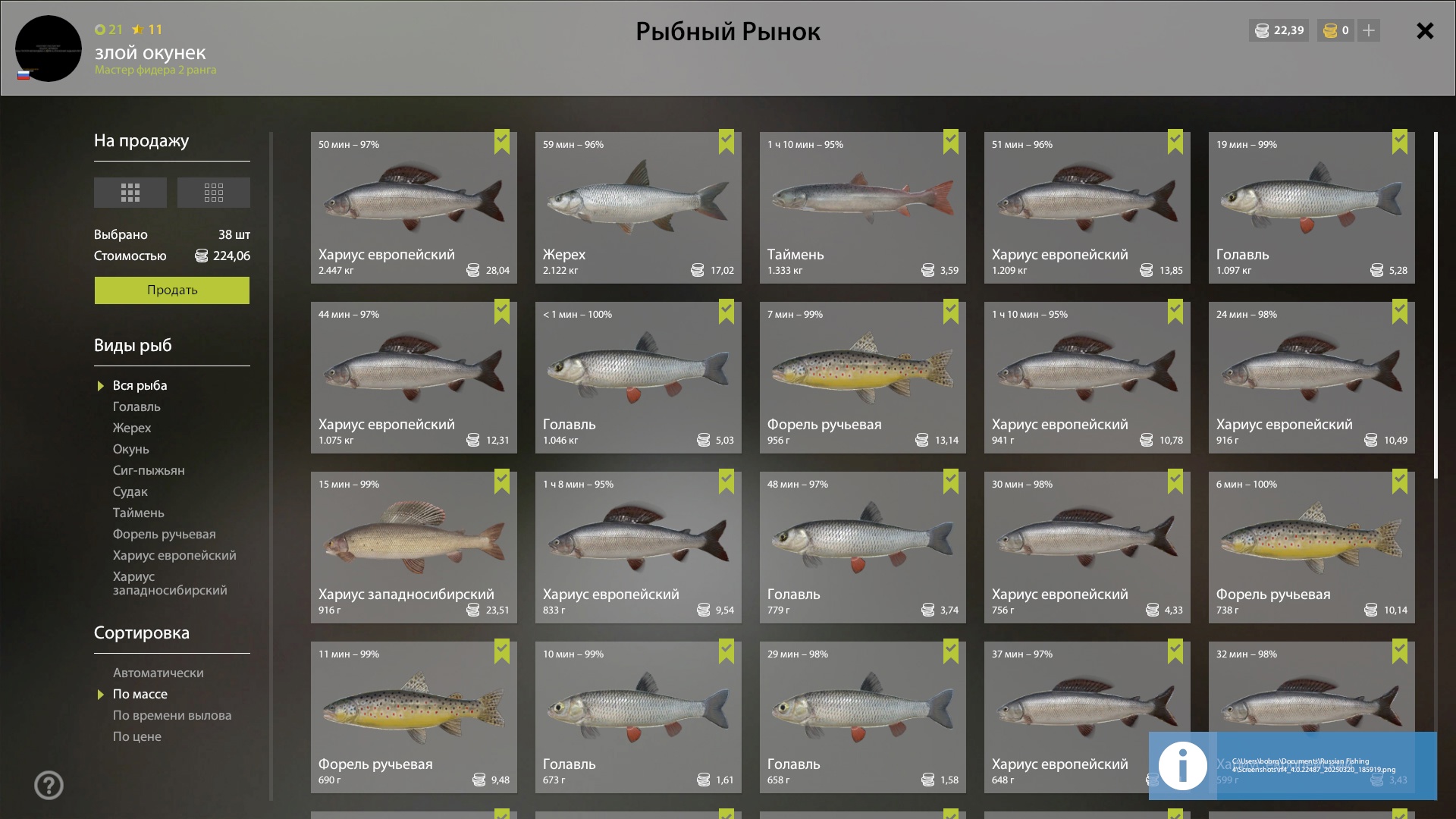Open the player avatar picture
The image size is (1456, 819).
49,49
